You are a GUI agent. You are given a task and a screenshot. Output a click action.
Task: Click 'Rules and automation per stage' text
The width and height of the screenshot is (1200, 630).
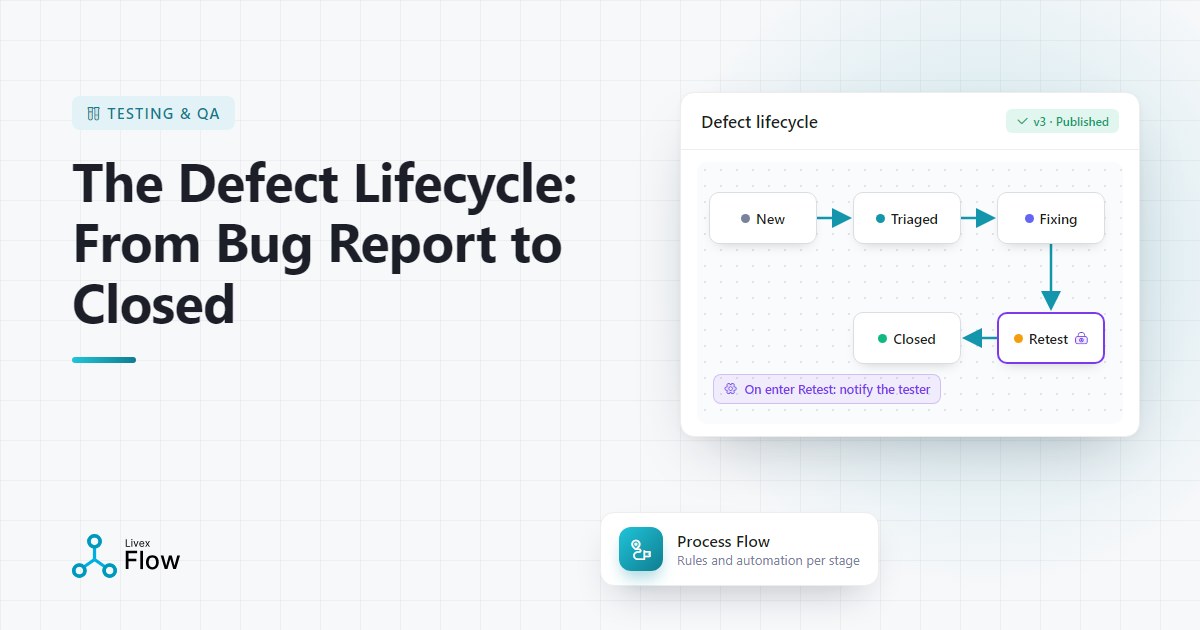768,561
